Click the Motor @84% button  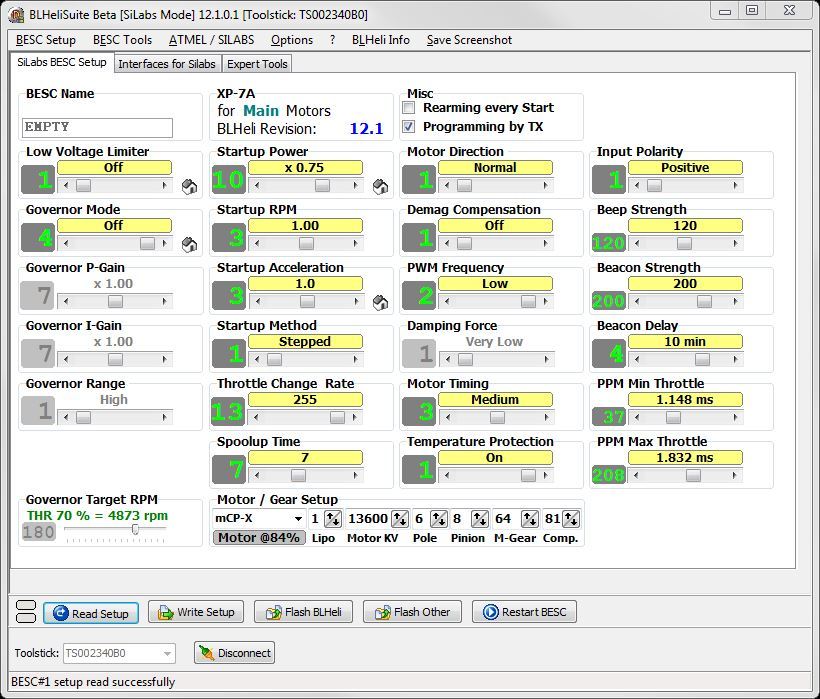(x=259, y=537)
